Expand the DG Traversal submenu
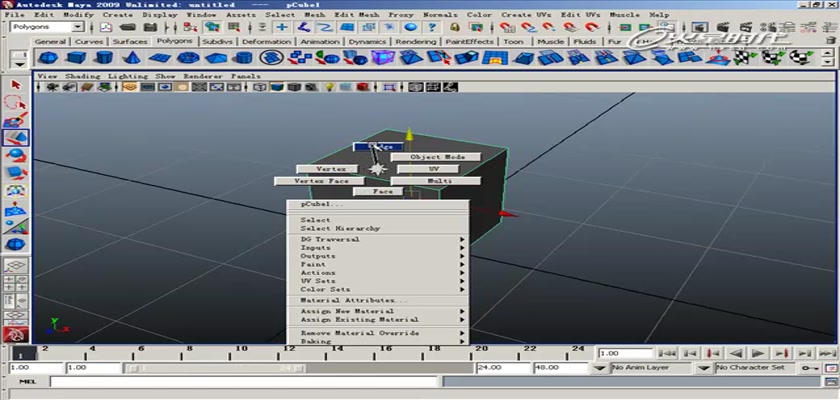This screenshot has height=400, width=840. pyautogui.click(x=378, y=239)
